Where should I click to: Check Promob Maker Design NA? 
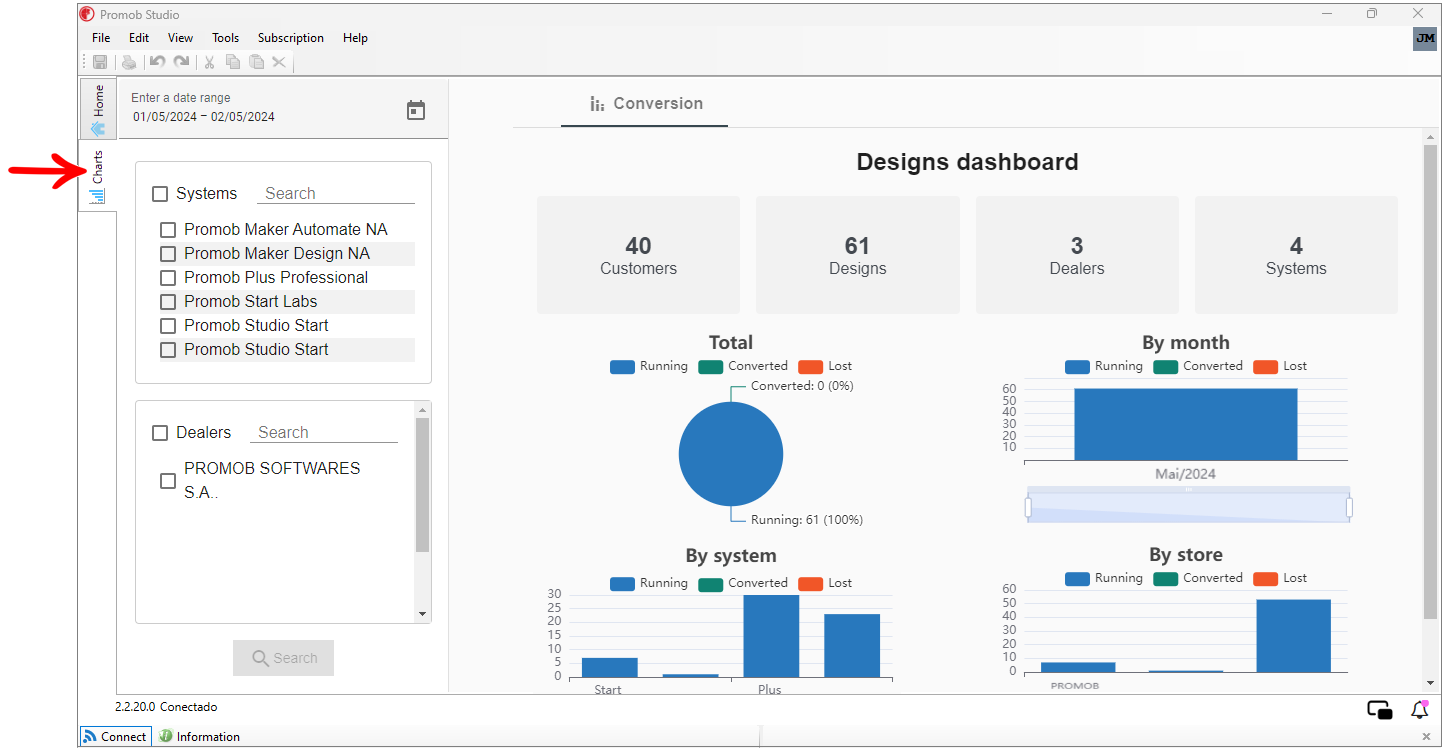pyautogui.click(x=168, y=254)
